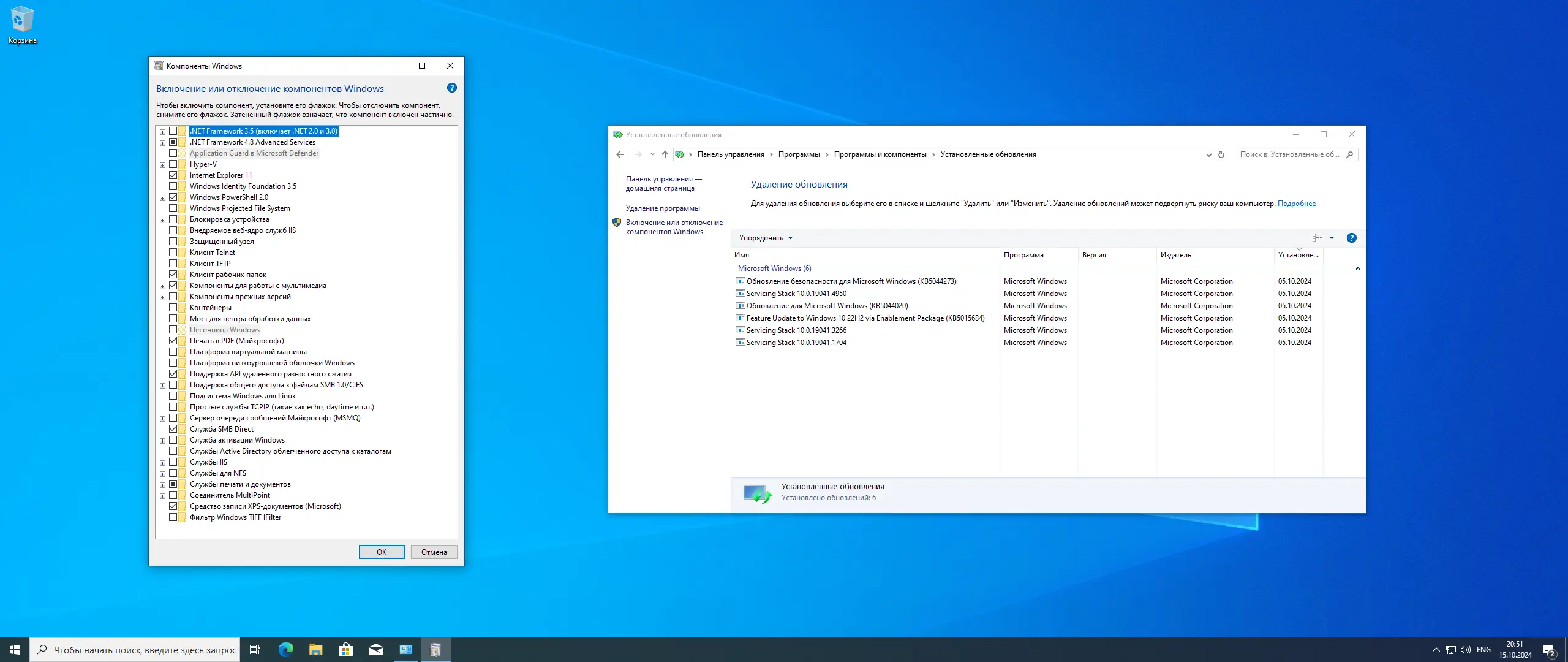Click Программы in the breadcrumb path
This screenshot has width=1568, height=662.
pyautogui.click(x=799, y=154)
